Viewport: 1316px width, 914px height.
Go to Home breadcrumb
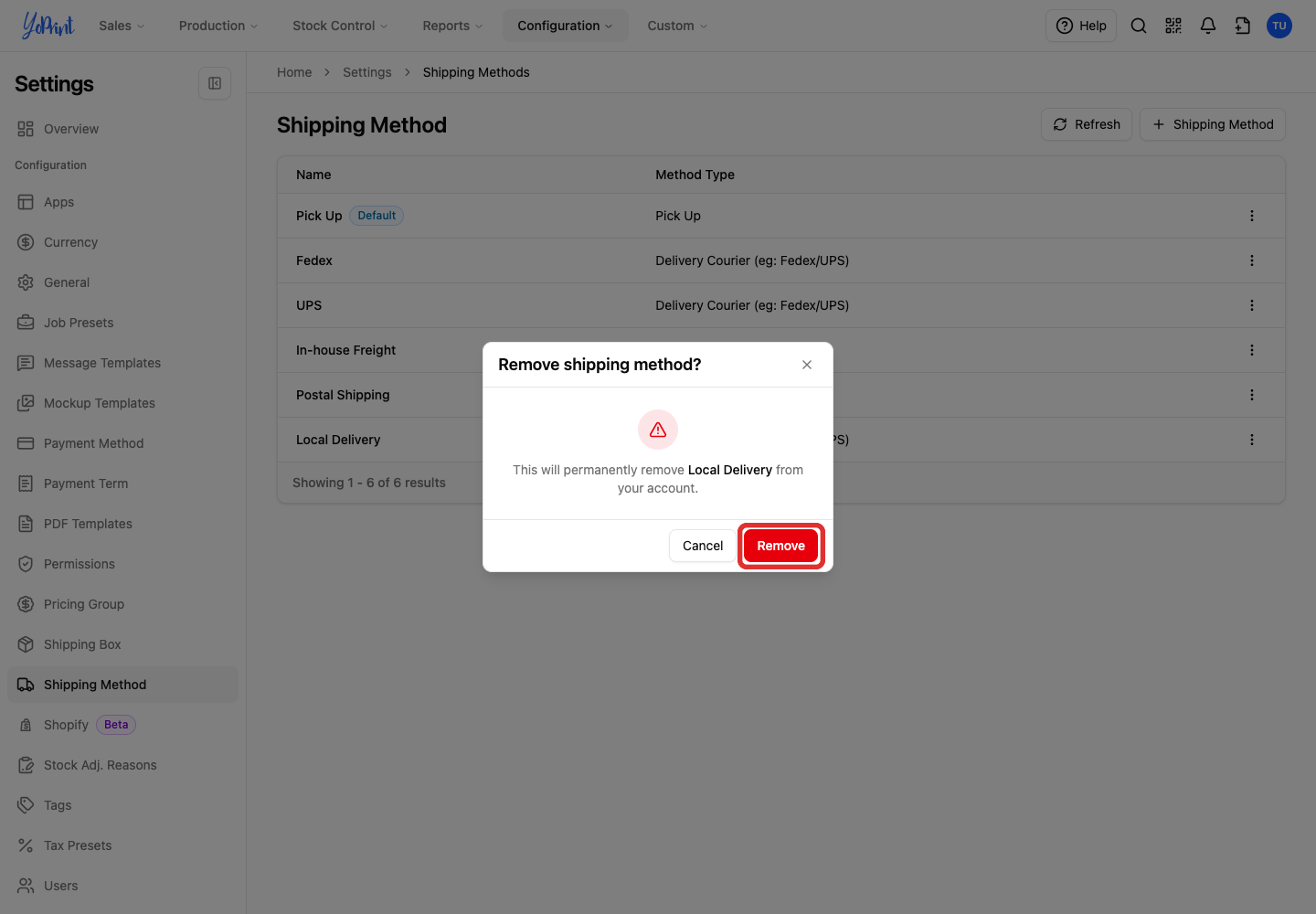(294, 72)
